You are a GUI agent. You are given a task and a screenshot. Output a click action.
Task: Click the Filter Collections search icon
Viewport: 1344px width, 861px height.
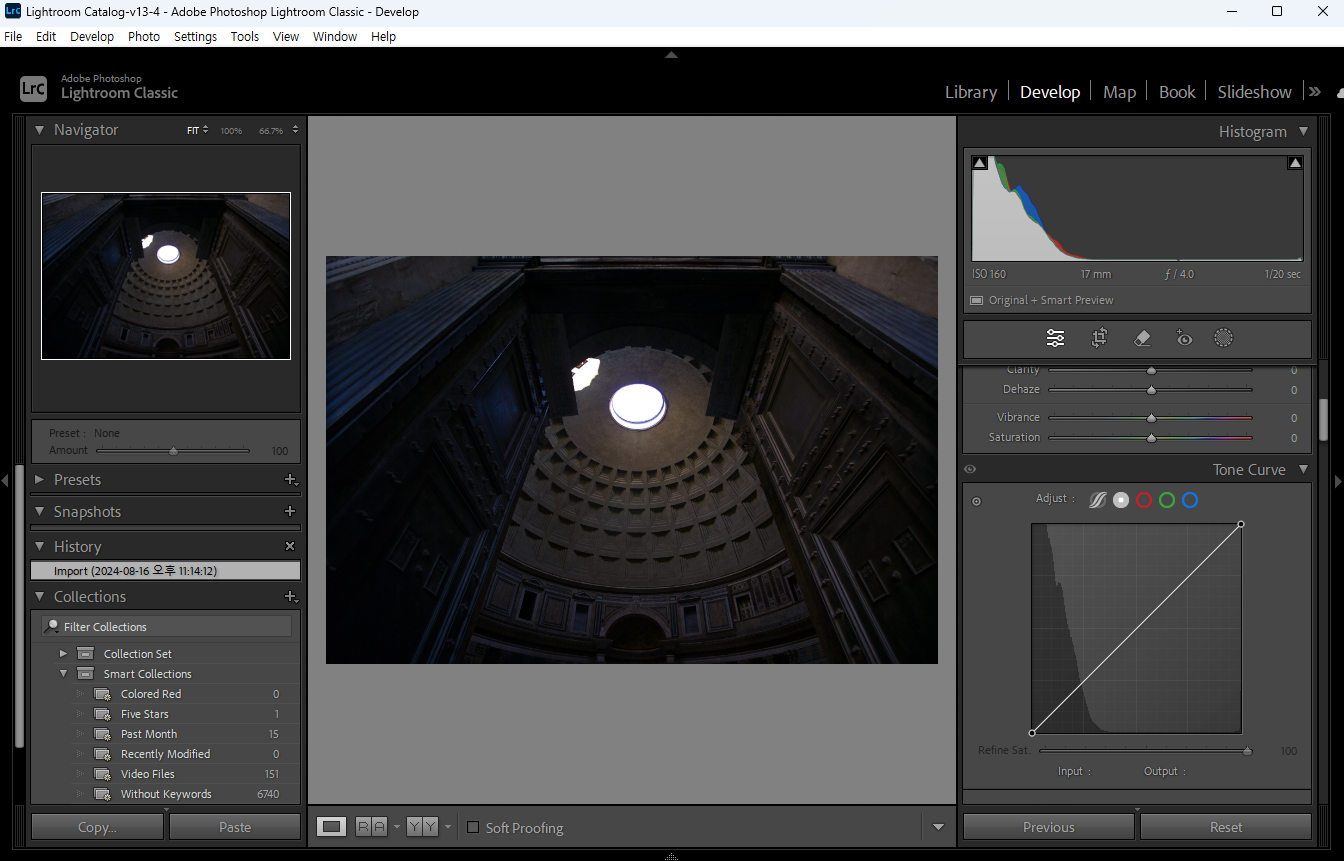click(52, 626)
